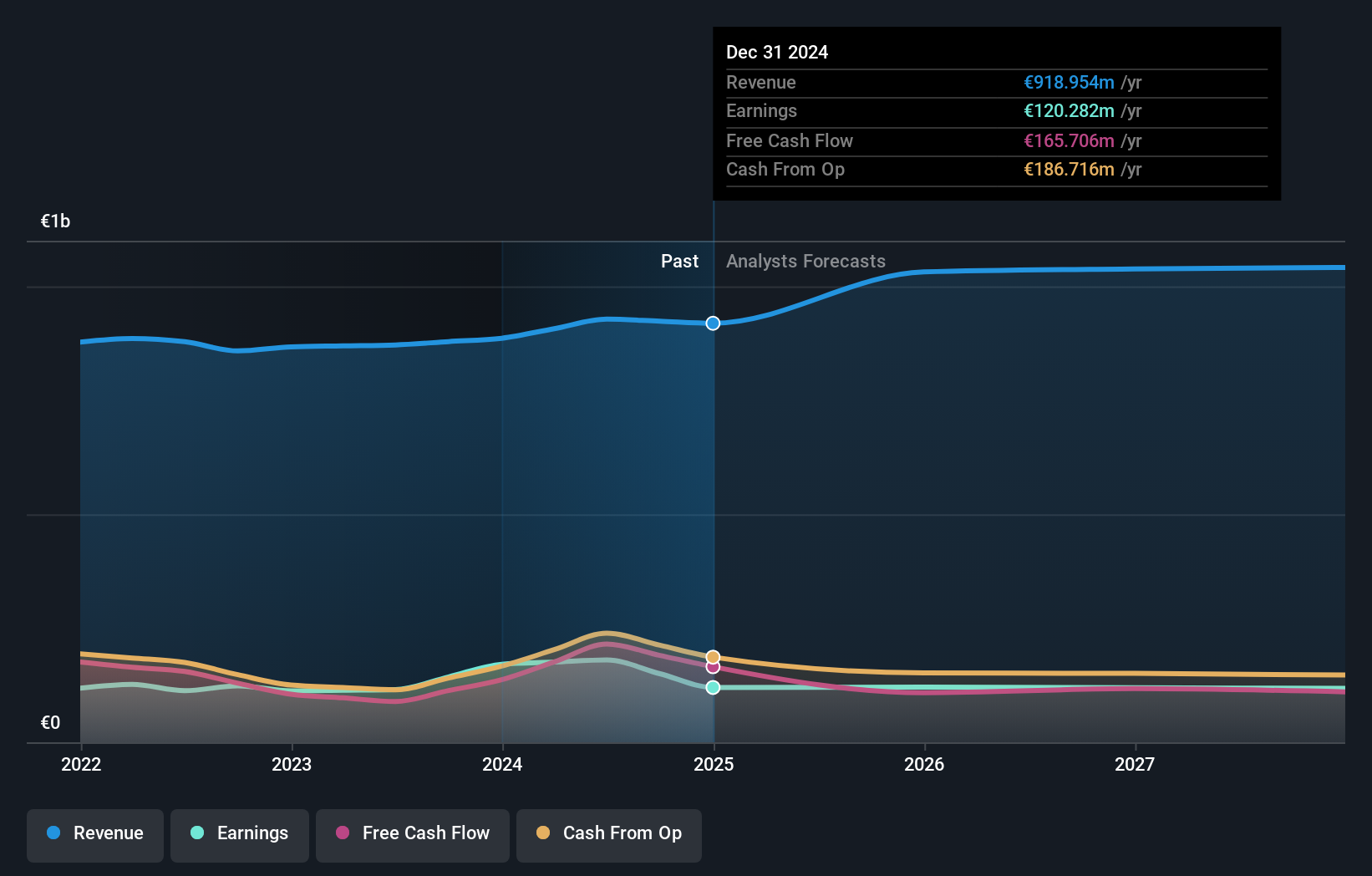Click the teal Earnings legend dot

[x=196, y=833]
